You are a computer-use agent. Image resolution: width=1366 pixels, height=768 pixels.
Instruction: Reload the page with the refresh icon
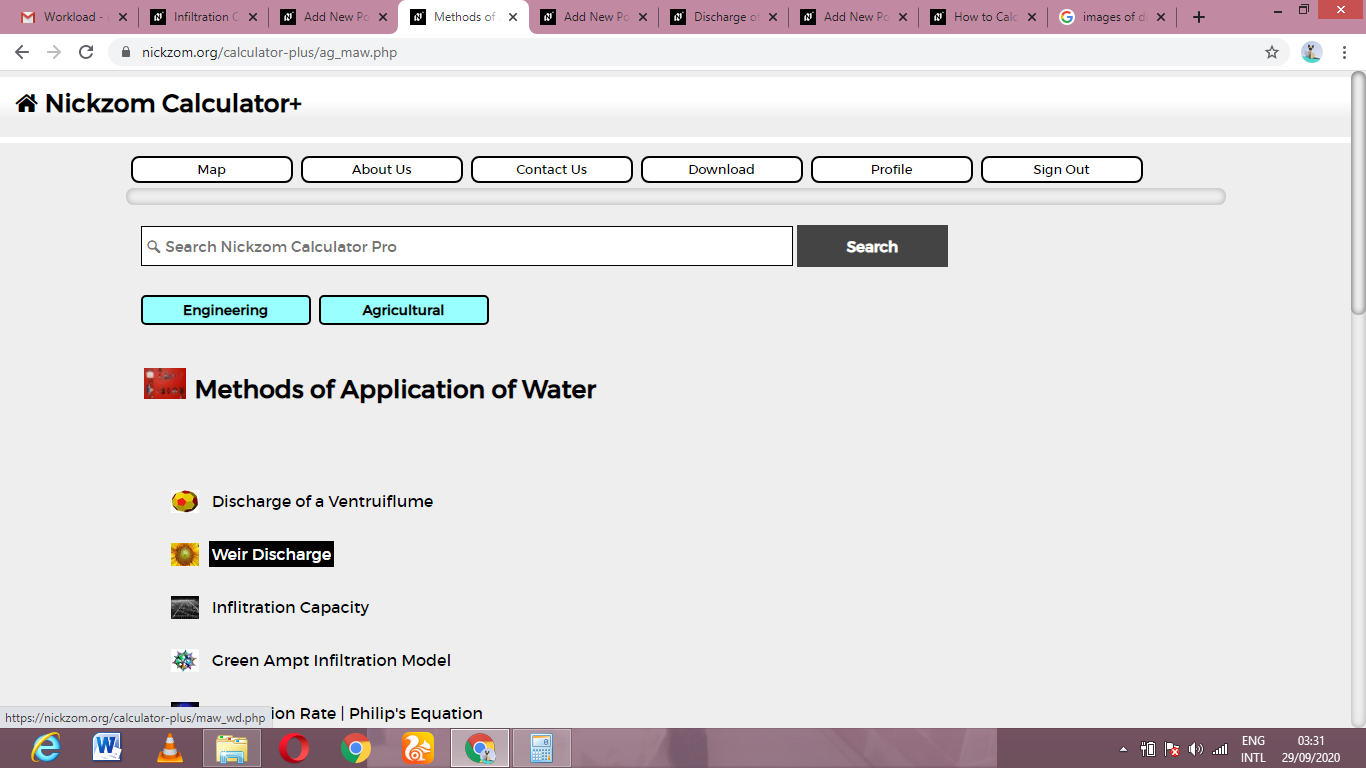pos(86,52)
